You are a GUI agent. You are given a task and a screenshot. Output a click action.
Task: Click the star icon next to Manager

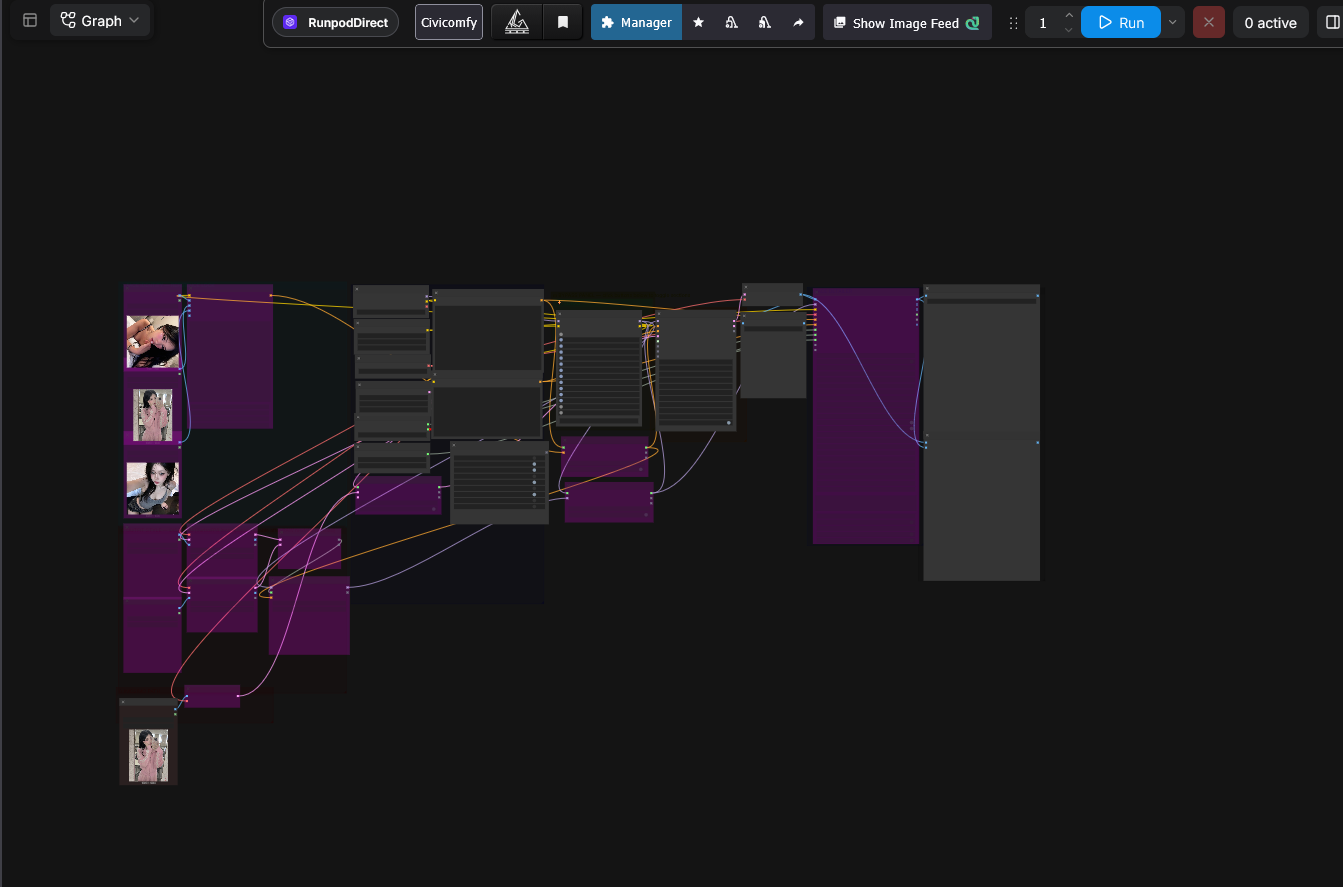tap(698, 22)
